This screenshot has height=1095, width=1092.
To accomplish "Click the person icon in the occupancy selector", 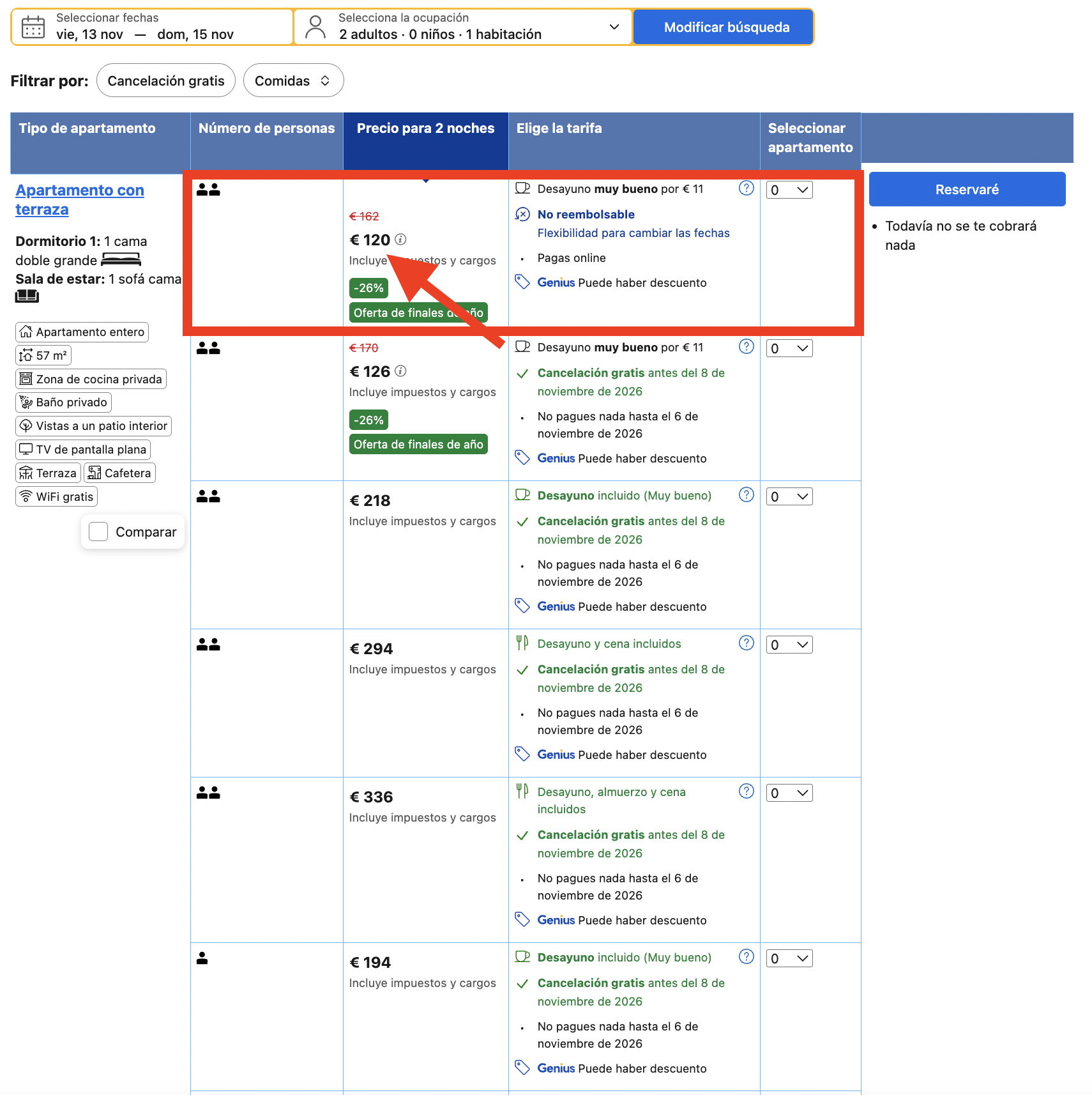I will click(315, 27).
